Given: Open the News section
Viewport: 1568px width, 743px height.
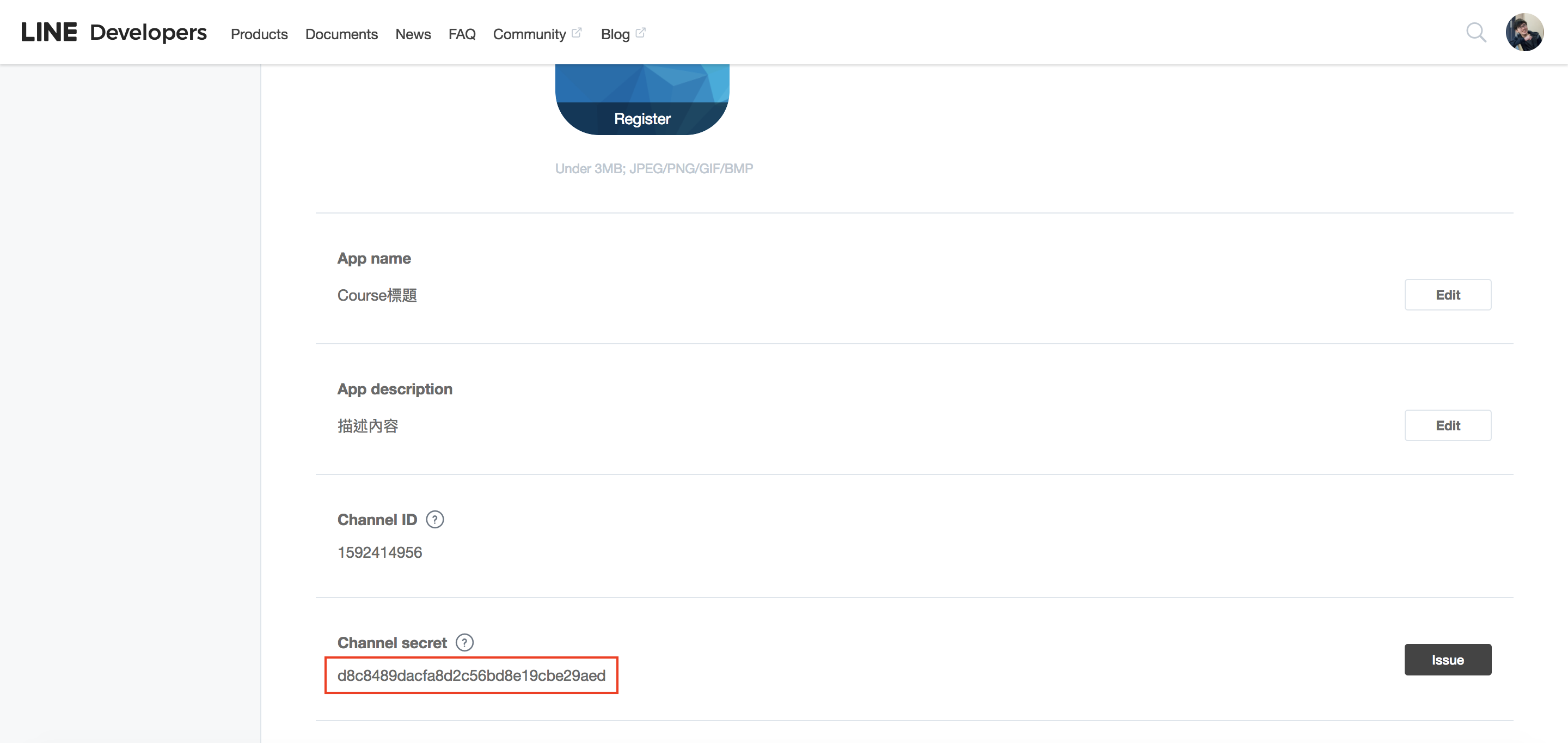Looking at the screenshot, I should pyautogui.click(x=413, y=34).
